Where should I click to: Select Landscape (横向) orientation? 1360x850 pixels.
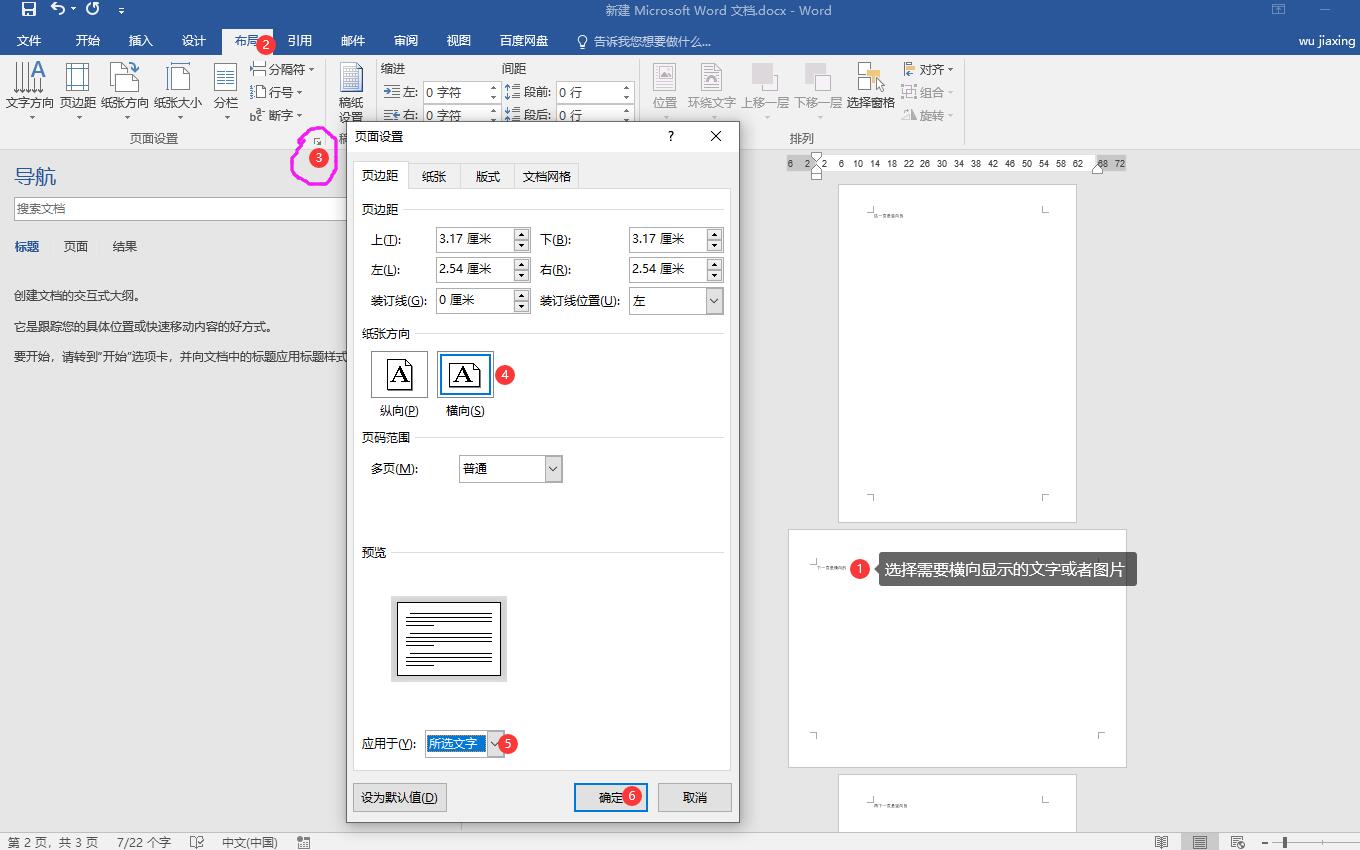click(465, 375)
